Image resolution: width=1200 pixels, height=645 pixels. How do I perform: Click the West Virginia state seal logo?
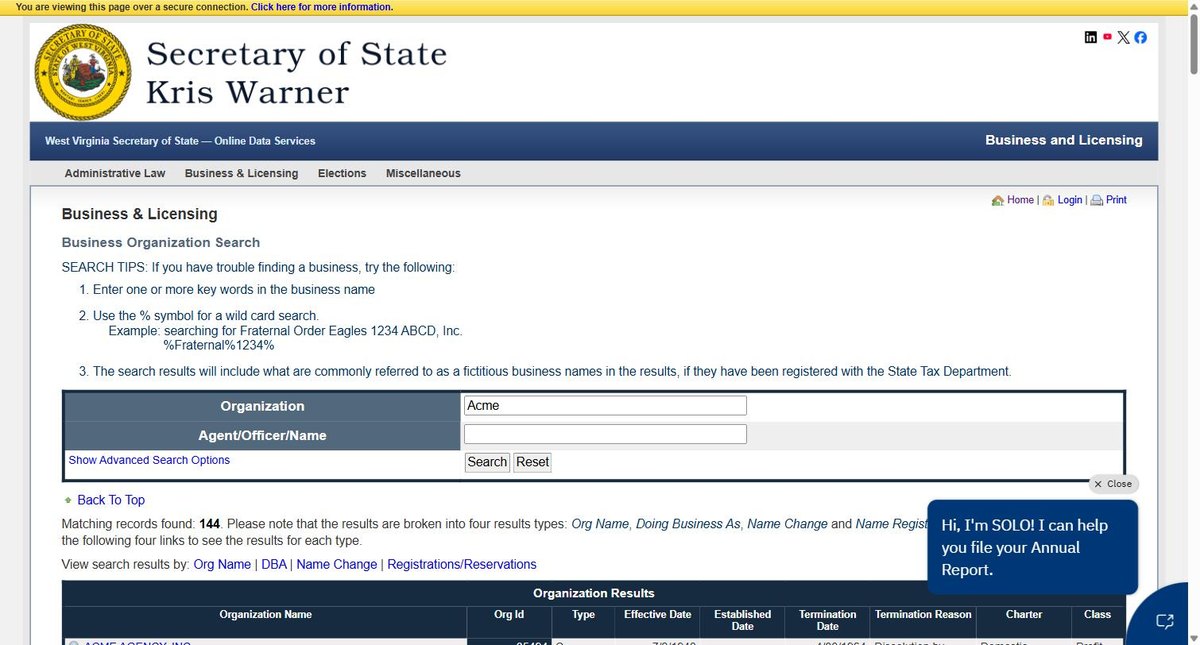(83, 72)
